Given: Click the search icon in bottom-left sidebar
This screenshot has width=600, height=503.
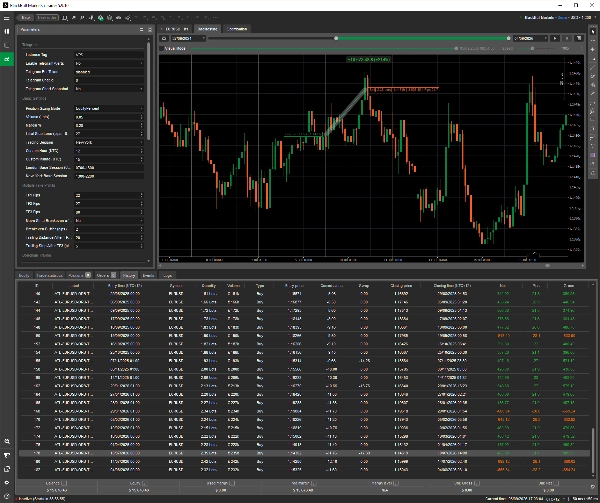Looking at the screenshot, I should 7,441.
